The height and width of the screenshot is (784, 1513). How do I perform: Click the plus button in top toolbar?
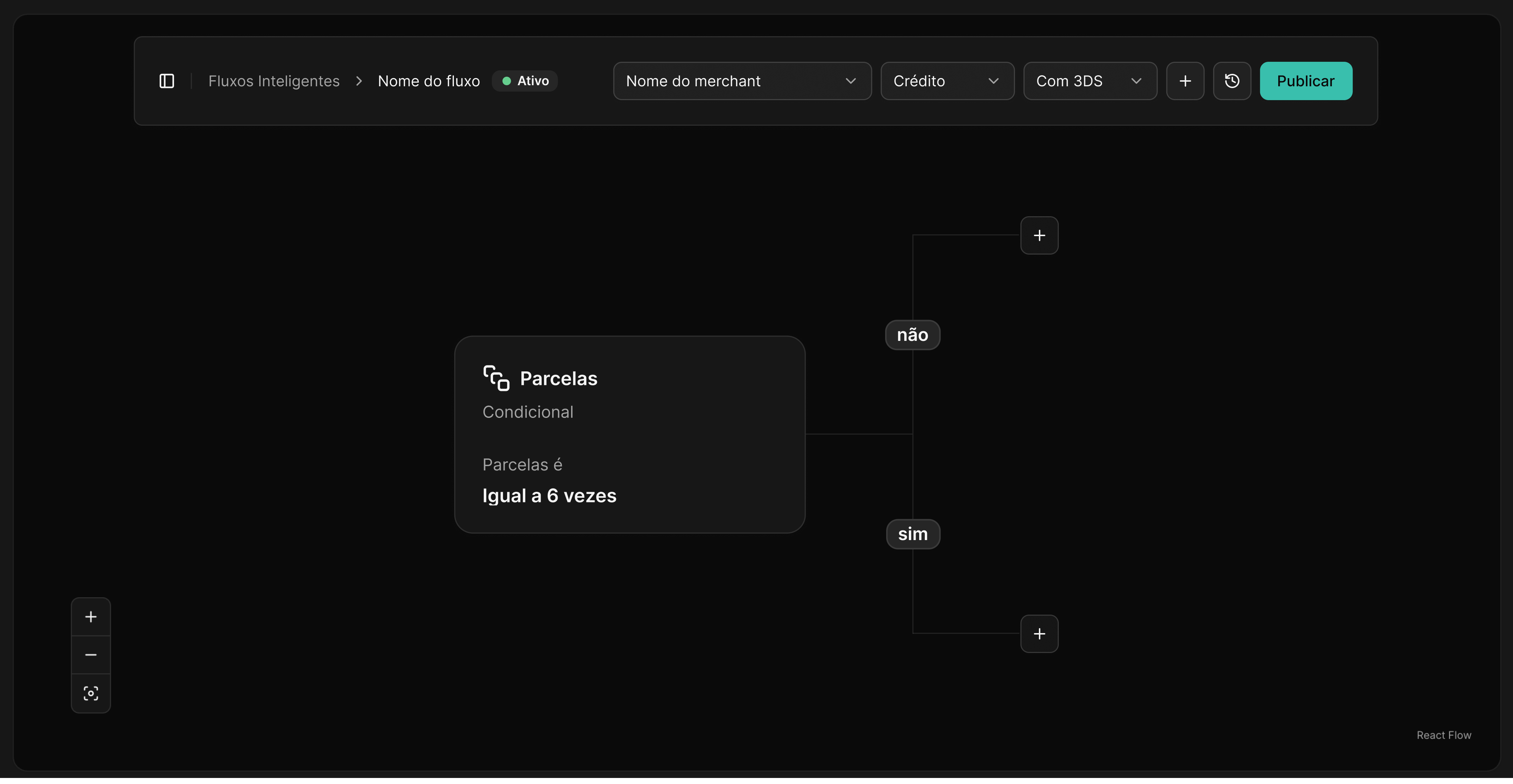1185,81
